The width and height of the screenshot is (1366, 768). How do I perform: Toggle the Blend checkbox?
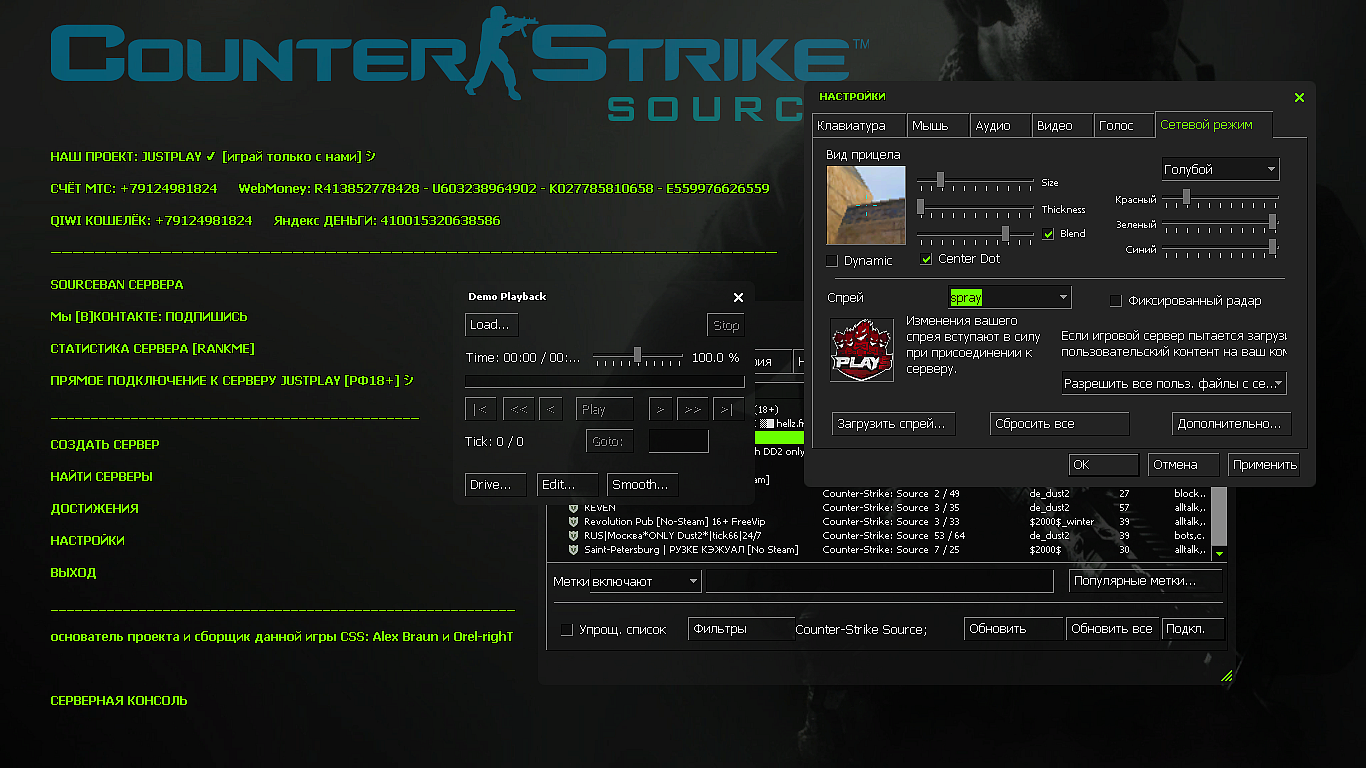click(x=1048, y=234)
